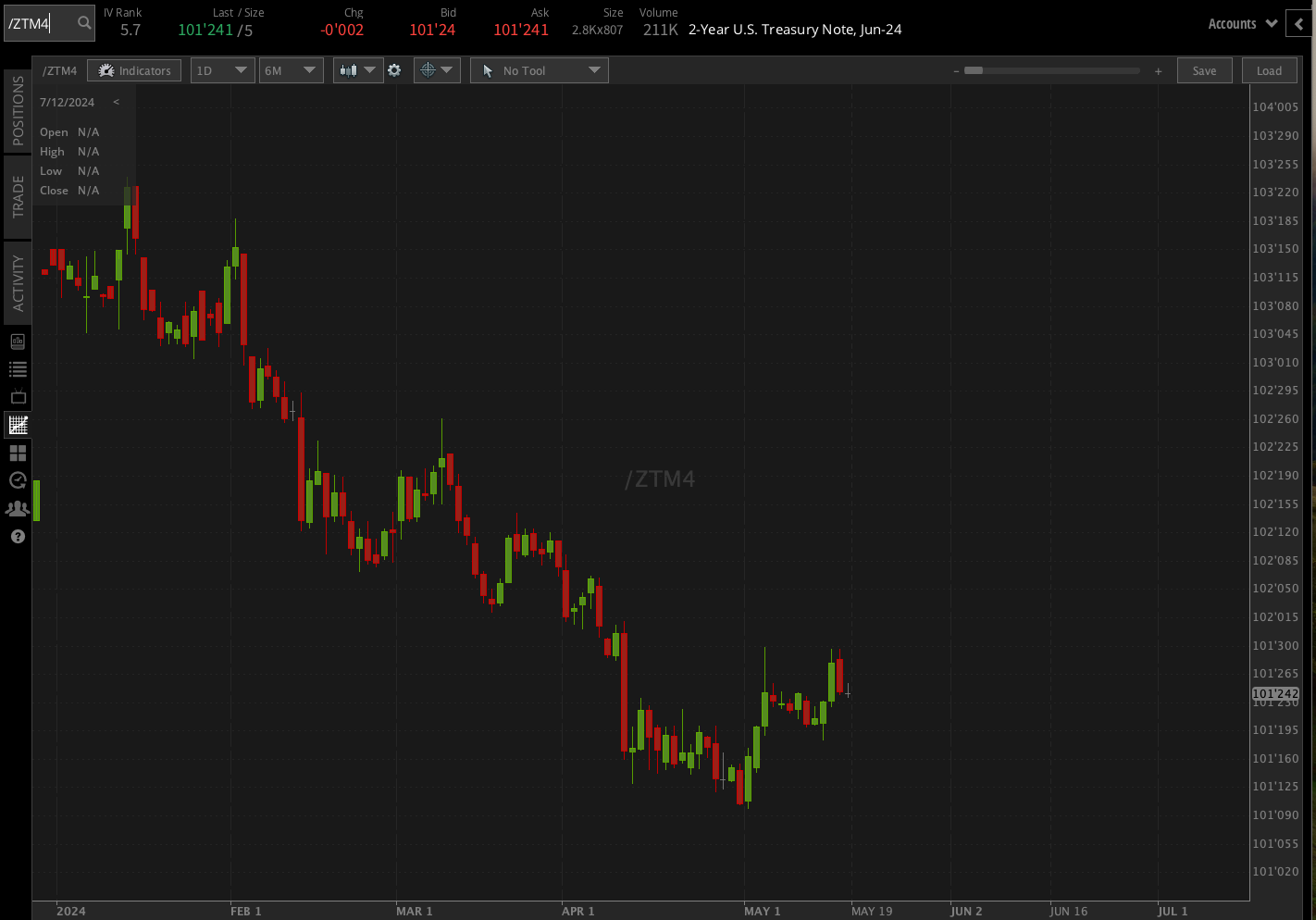Click the 104'005 price axis label
This screenshot has width=1316, height=920.
coord(1275,107)
